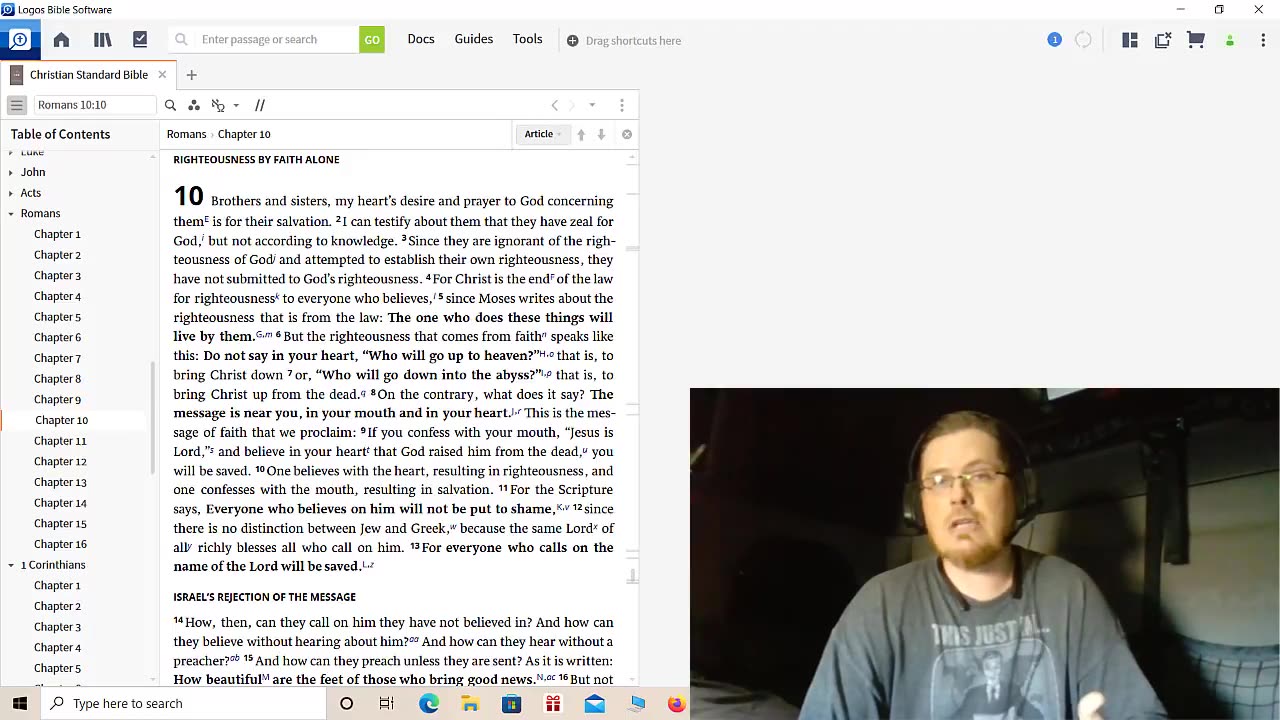Click the Romans 10:10 reference box
This screenshot has height=720, width=1280.
(x=95, y=105)
